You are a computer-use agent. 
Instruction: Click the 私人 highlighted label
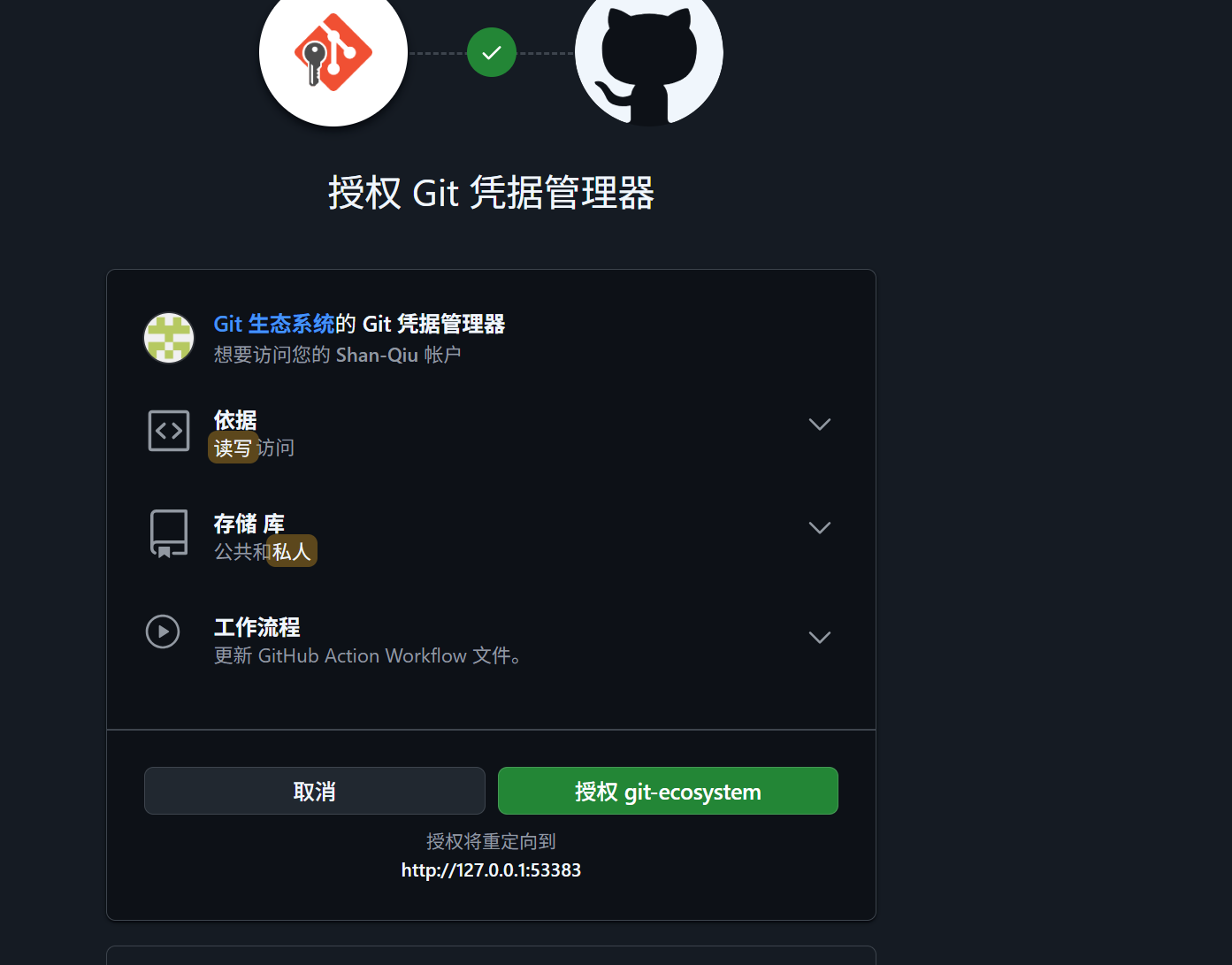[292, 552]
